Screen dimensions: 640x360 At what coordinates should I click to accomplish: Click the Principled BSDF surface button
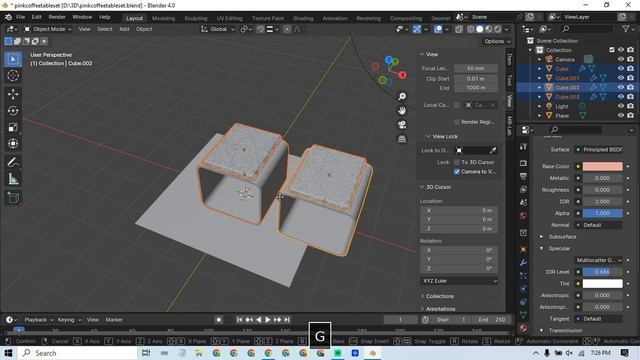pyautogui.click(x=599, y=150)
